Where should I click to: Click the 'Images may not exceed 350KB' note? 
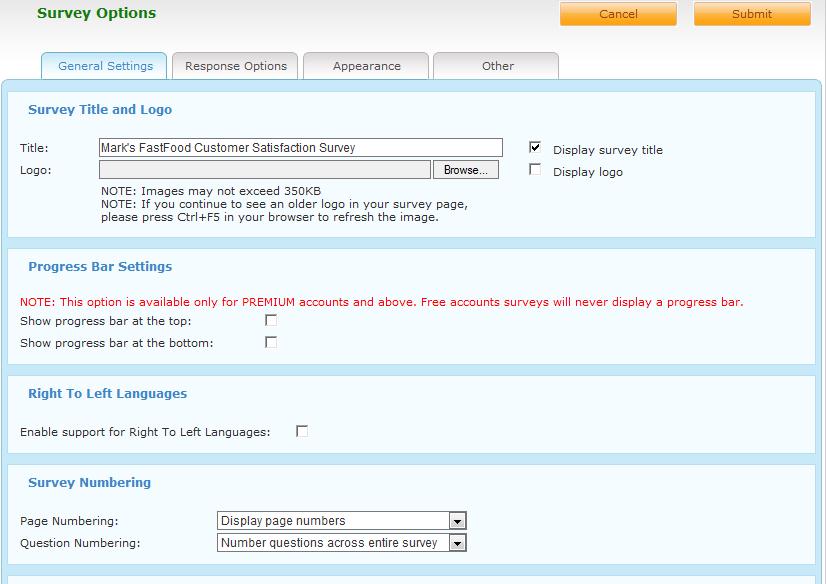211,191
